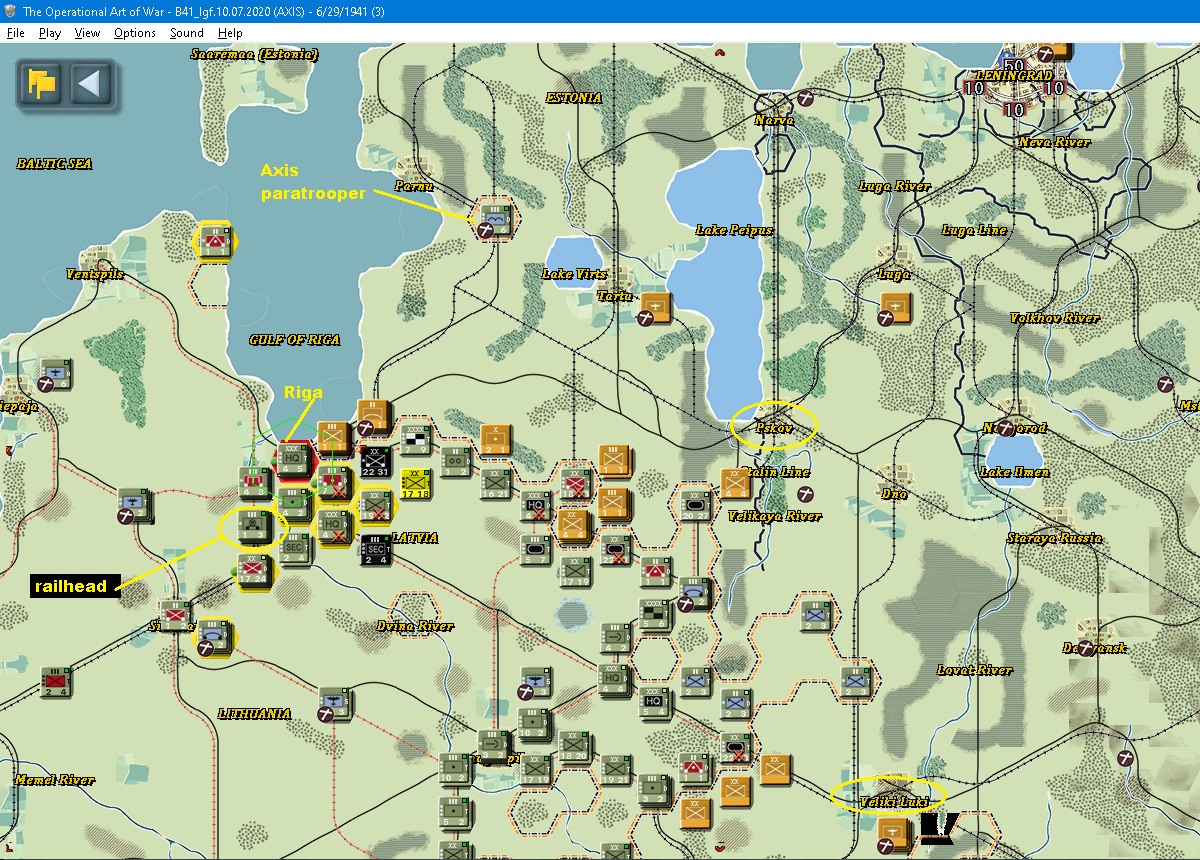The image size is (1200, 860).
Task: Select the XXX HQ 4-4 unit
Action: tap(613, 681)
